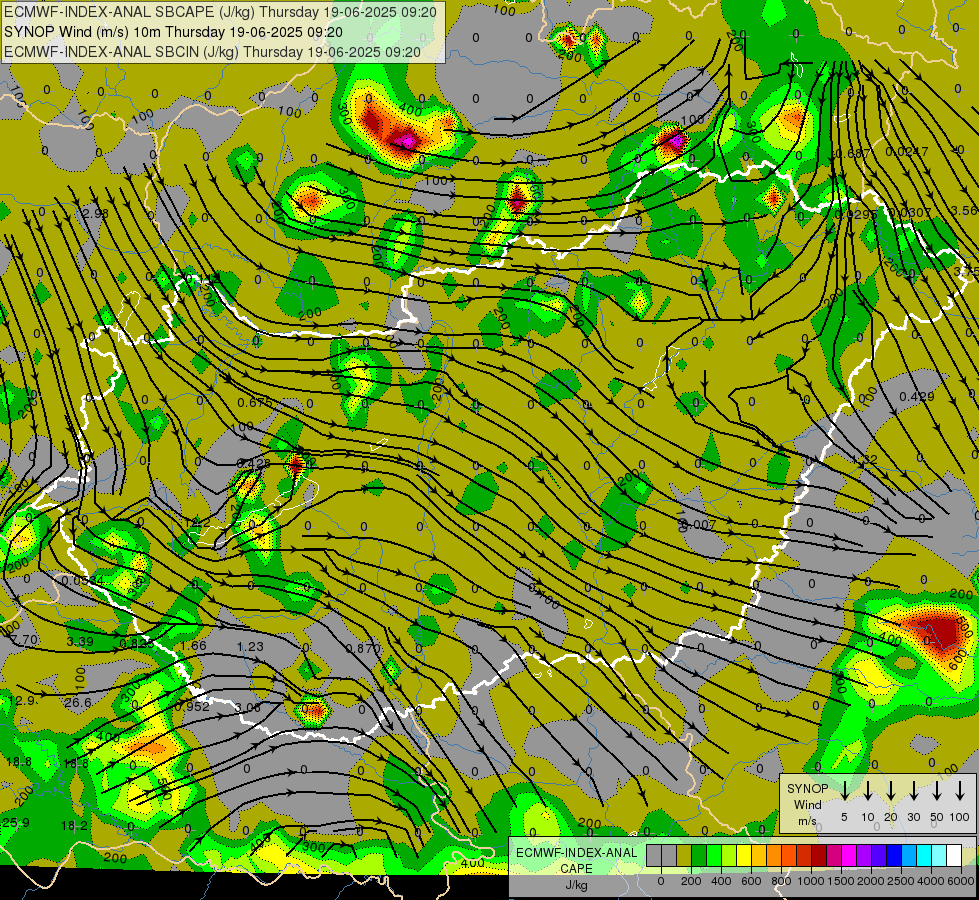
Task: Click the station value 0.428 on map
Action: (x=253, y=463)
